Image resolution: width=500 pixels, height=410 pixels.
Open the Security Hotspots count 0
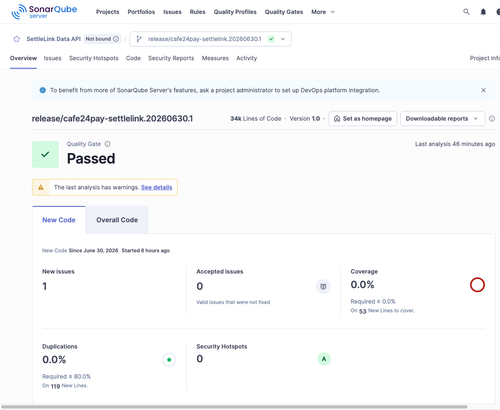point(199,359)
